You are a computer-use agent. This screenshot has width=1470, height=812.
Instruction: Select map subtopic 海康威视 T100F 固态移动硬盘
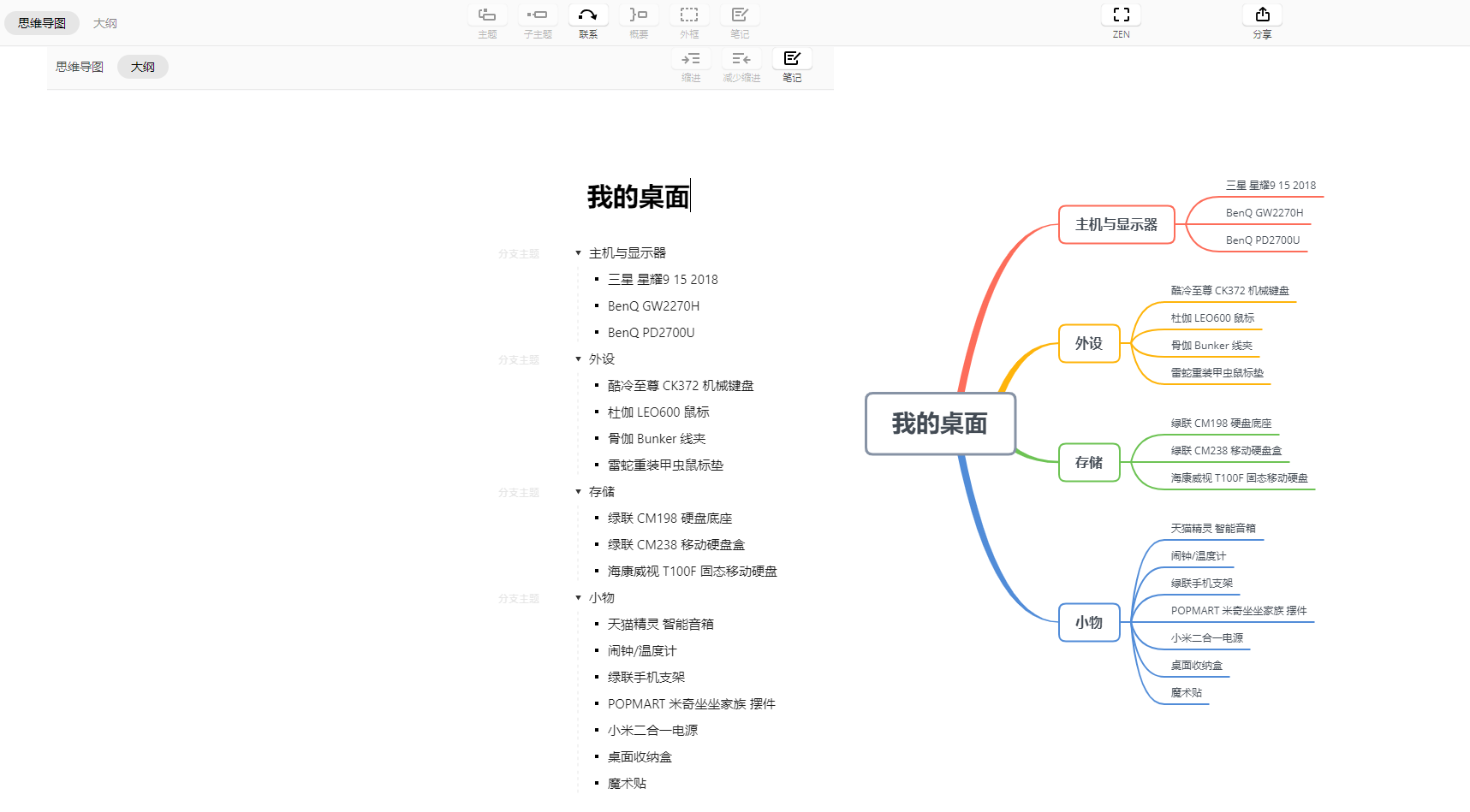point(1240,478)
